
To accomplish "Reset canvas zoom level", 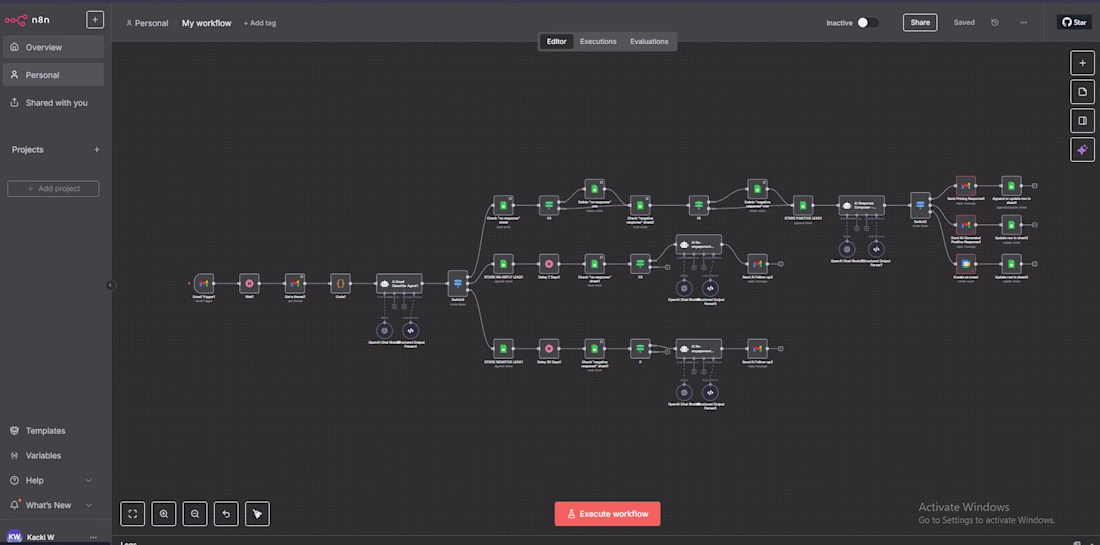I will click(x=226, y=513).
